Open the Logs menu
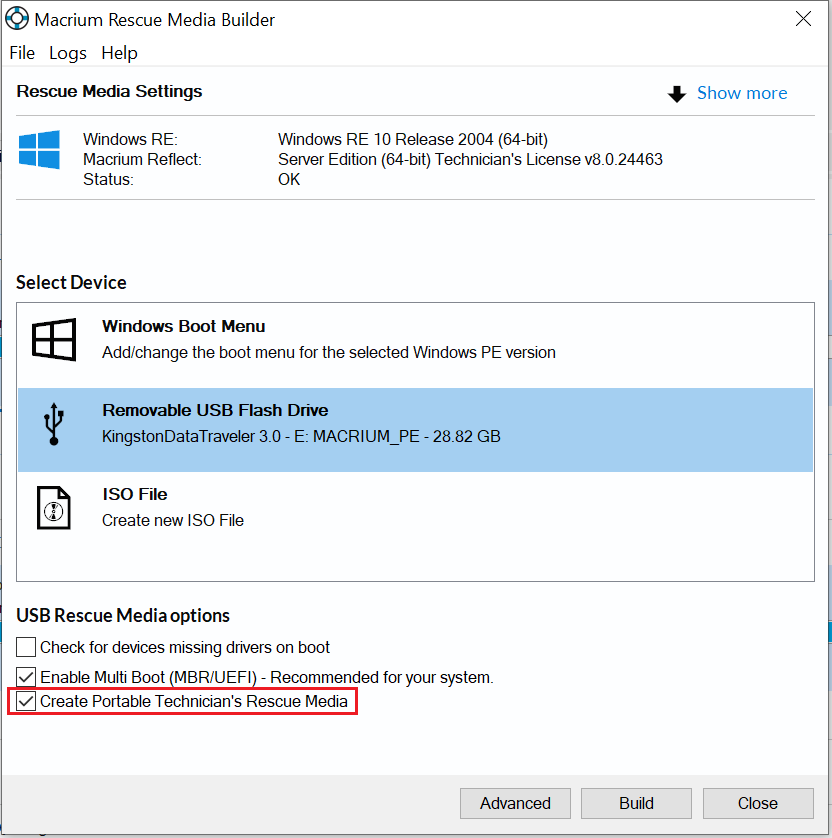This screenshot has width=832, height=838. (x=67, y=53)
